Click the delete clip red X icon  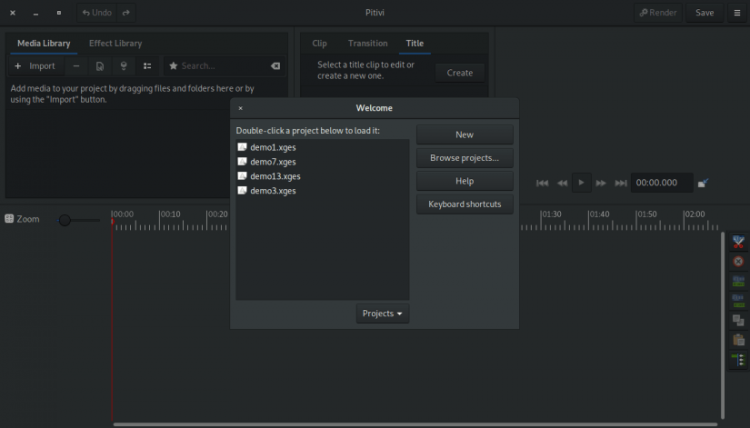[x=738, y=262]
